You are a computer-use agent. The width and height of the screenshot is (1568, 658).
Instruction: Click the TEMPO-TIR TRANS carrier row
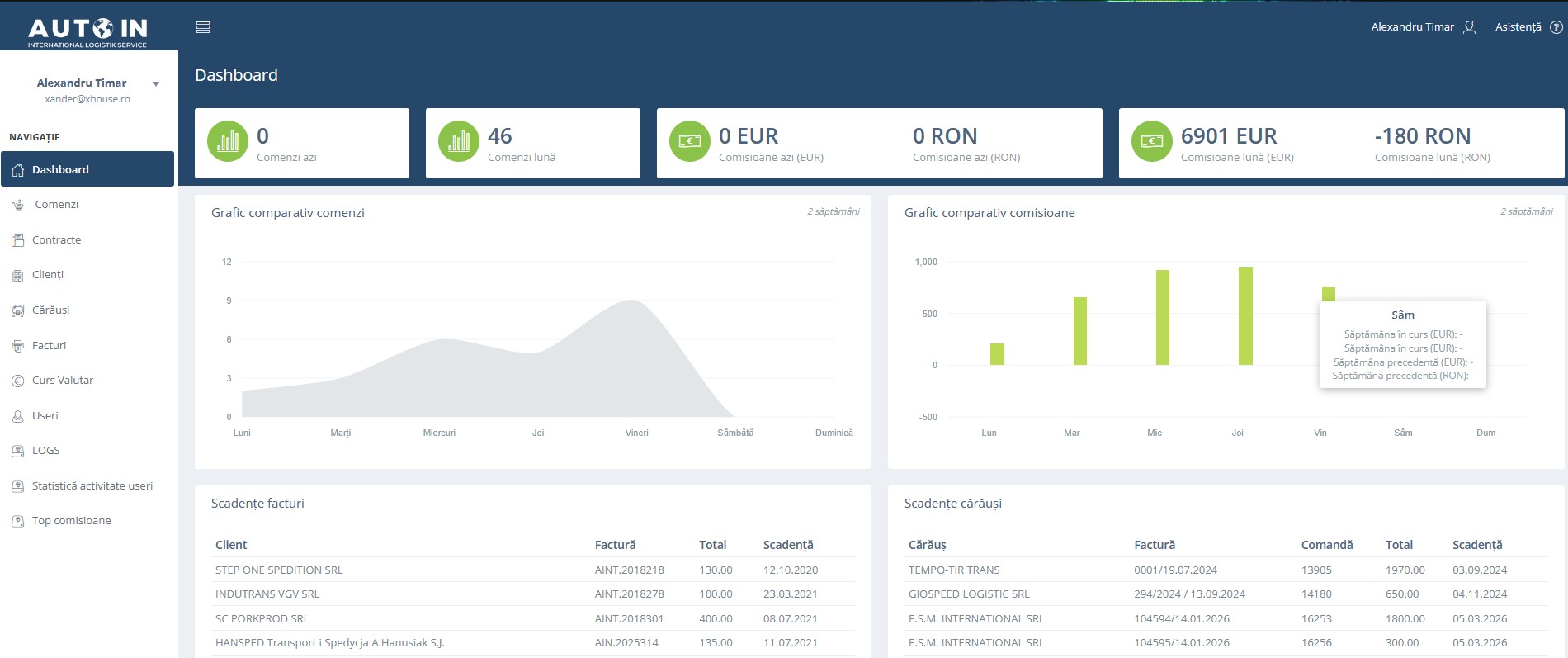1226,570
